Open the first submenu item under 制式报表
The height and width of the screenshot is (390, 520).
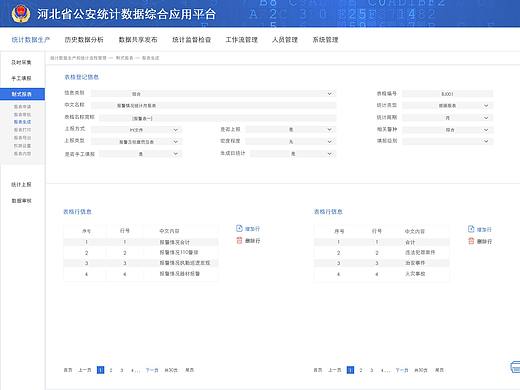(x=22, y=107)
